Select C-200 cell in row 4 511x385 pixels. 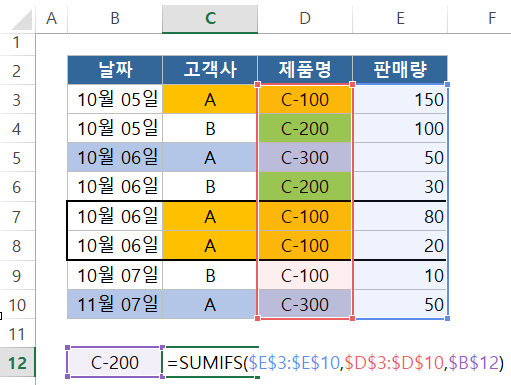click(x=305, y=129)
